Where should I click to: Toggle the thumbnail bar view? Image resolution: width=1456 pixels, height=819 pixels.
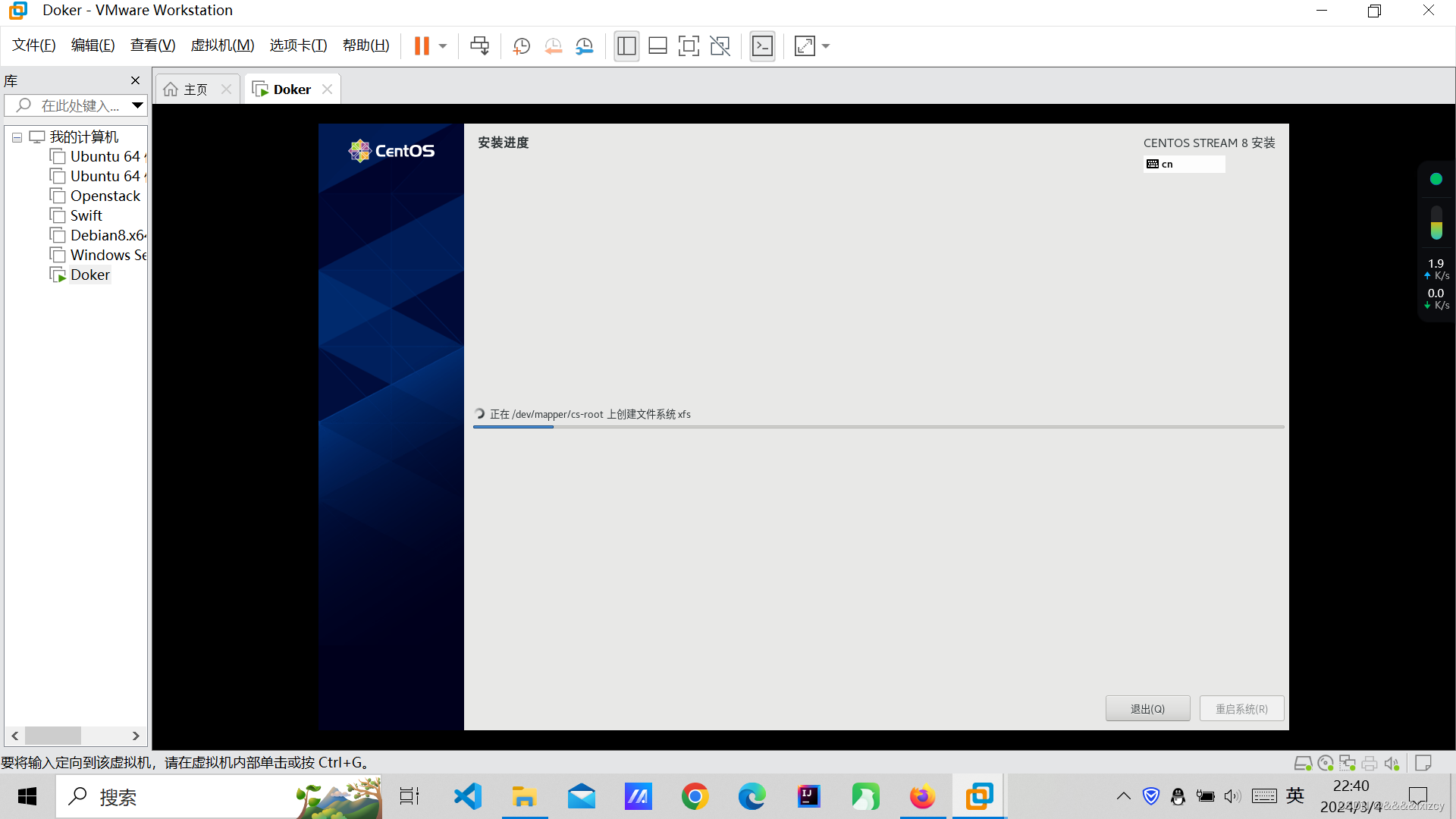(657, 46)
